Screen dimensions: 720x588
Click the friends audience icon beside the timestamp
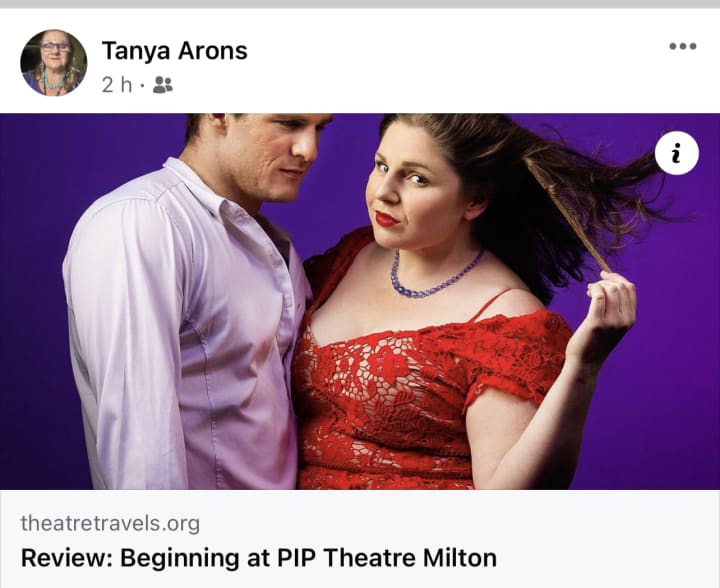pyautogui.click(x=163, y=85)
